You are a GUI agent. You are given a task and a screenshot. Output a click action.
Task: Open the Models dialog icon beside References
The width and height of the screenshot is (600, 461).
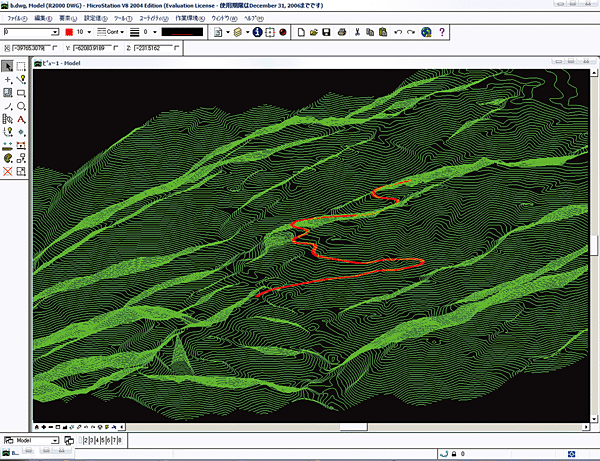218,32
